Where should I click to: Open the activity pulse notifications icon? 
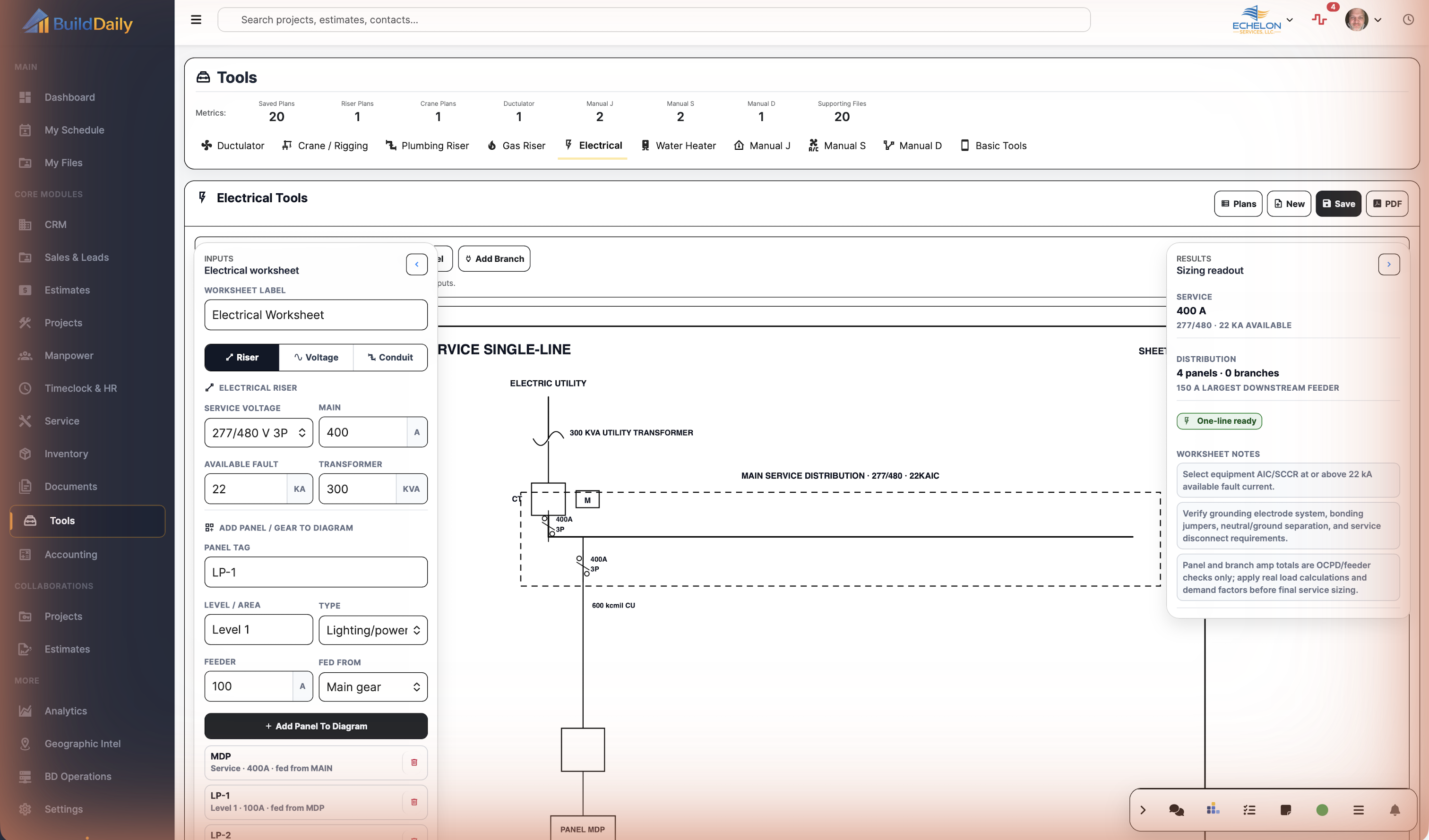pos(1319,20)
